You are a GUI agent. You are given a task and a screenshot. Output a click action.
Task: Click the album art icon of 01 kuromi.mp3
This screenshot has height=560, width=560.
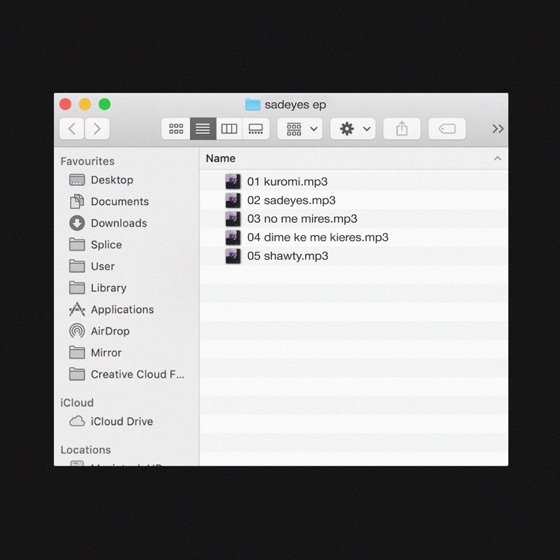tap(233, 181)
